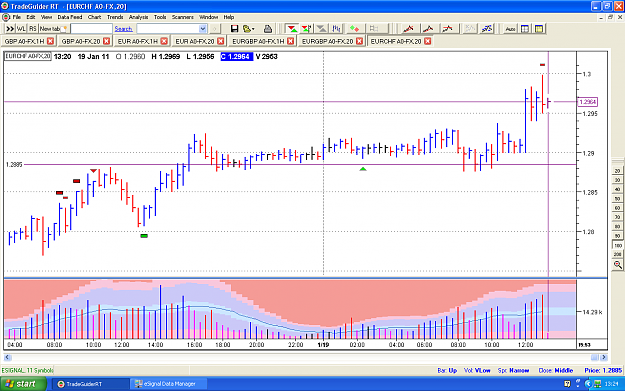
Task: Click the yellow table layout icon
Action: [x=539, y=29]
